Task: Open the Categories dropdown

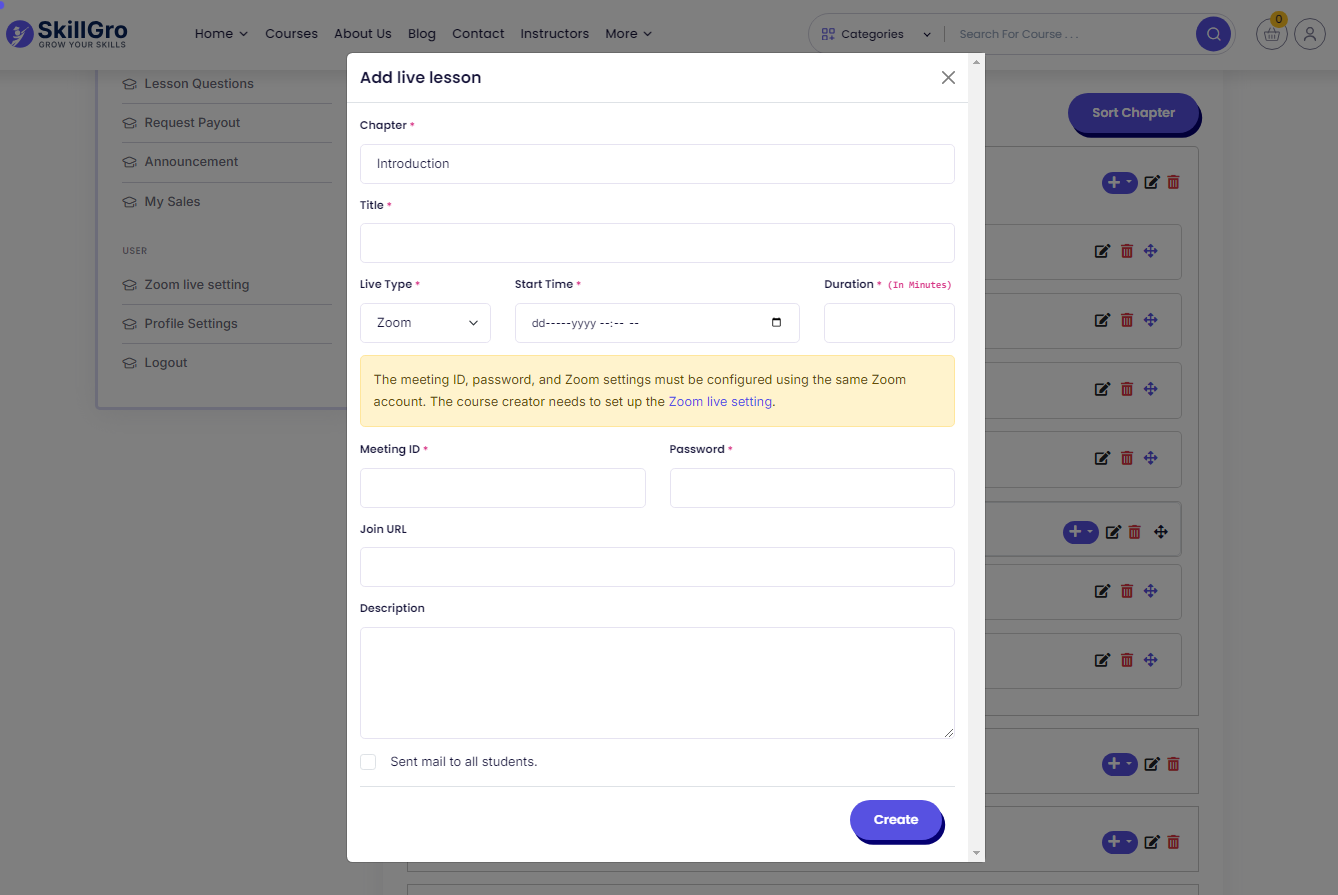Action: point(876,34)
